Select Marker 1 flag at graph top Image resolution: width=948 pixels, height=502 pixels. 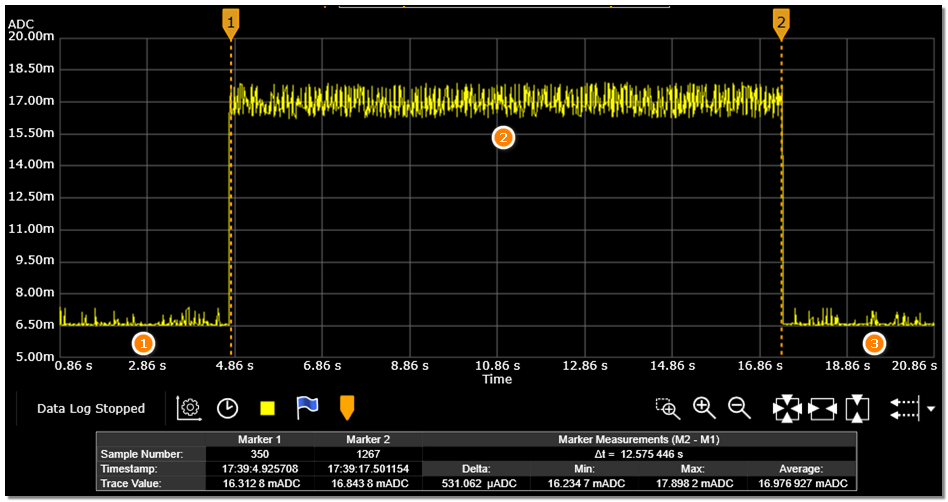point(231,24)
